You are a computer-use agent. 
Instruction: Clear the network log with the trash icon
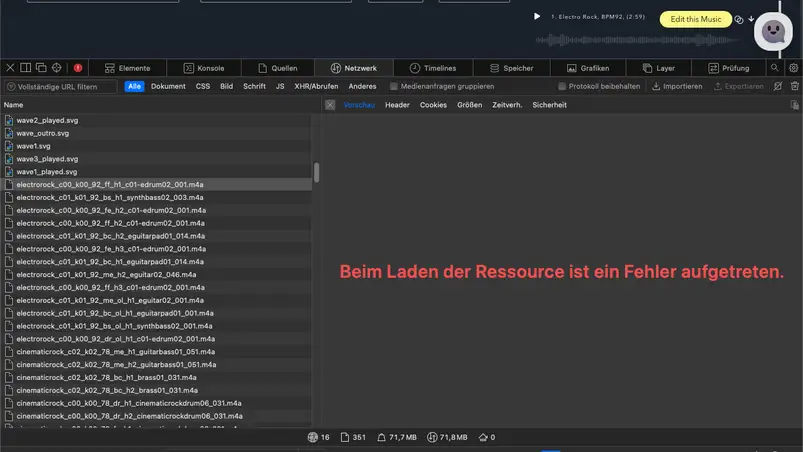794,87
